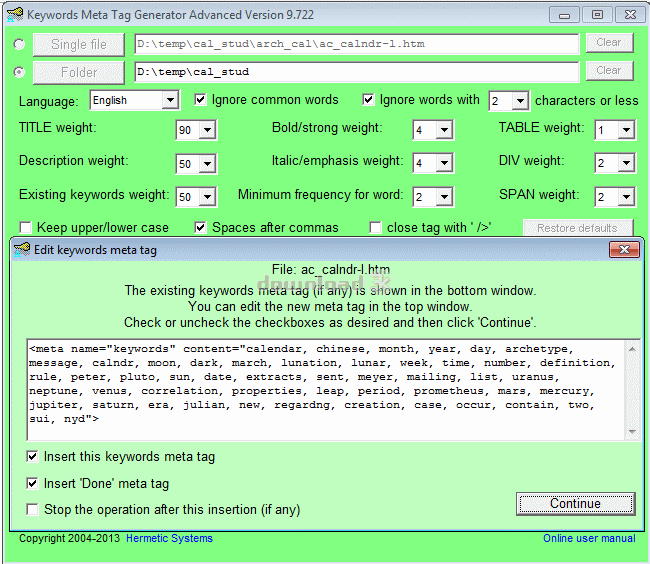Open the Minimum frequency for word dropdown
650x564 pixels.
[444, 197]
